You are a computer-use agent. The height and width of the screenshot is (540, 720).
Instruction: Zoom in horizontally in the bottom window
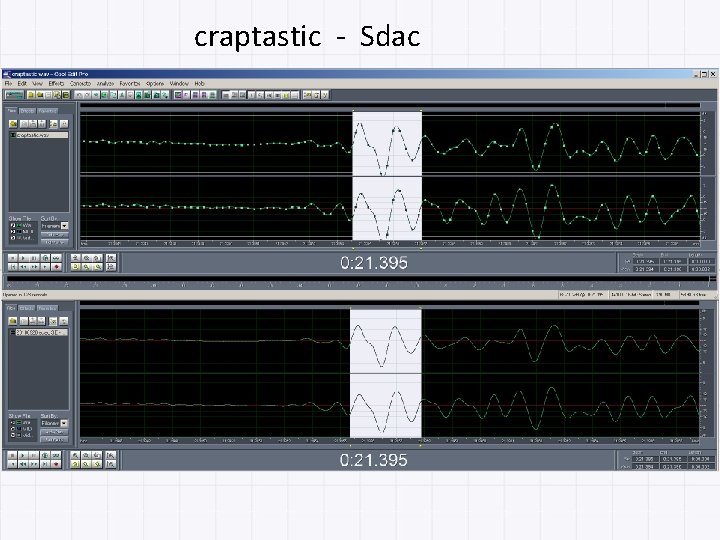75,456
